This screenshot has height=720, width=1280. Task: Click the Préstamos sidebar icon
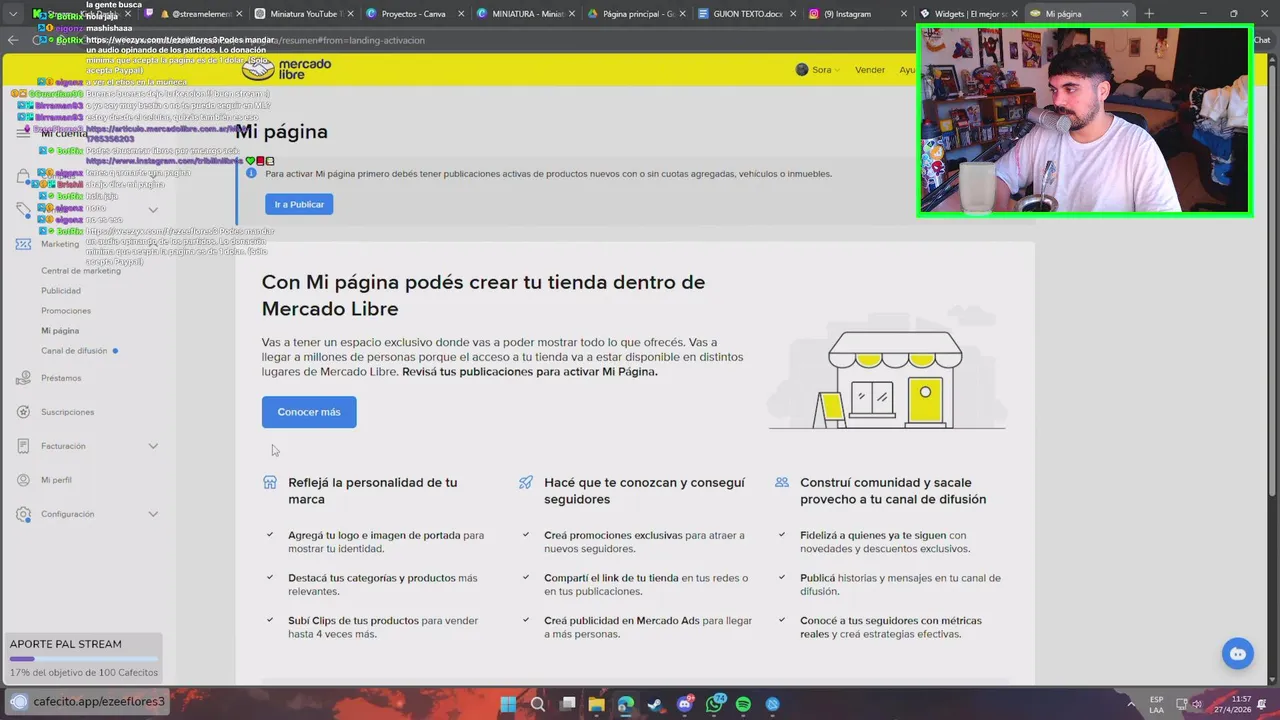click(x=23, y=378)
